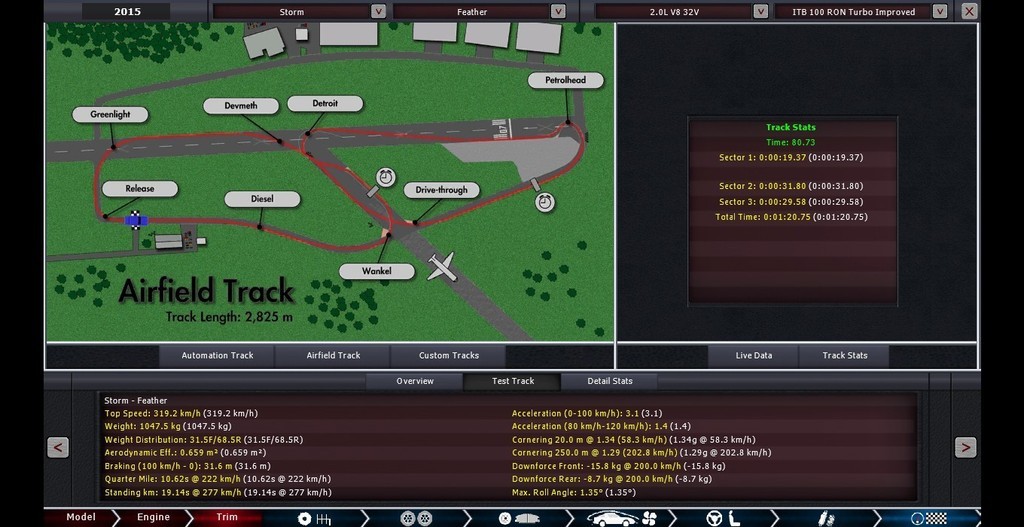Open the brakes step icon
This screenshot has height=527, width=1024.
[515, 518]
